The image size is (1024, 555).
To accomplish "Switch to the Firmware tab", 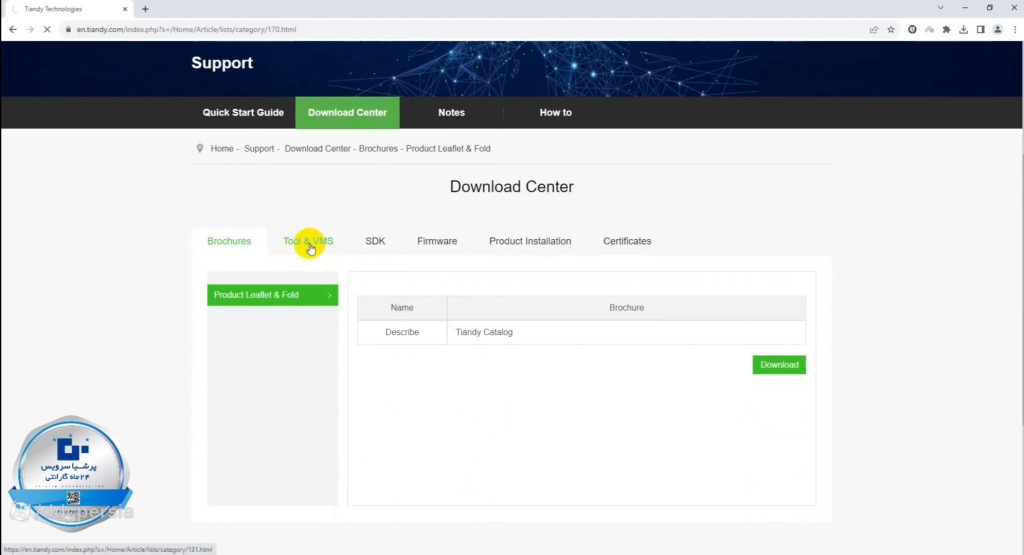I will tap(437, 241).
